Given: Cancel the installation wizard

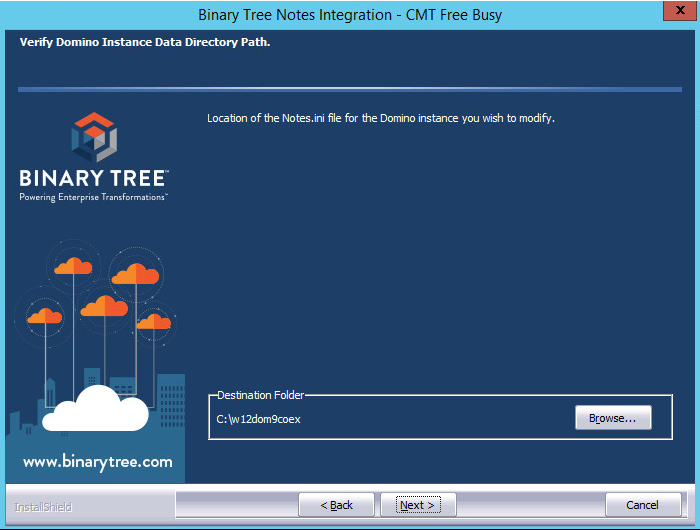Looking at the screenshot, I should (x=643, y=505).
